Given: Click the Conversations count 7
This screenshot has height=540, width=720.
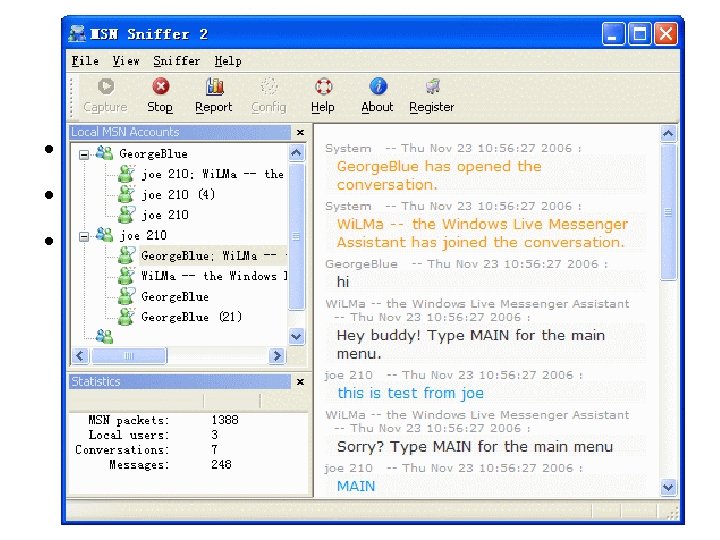Looking at the screenshot, I should (214, 449).
